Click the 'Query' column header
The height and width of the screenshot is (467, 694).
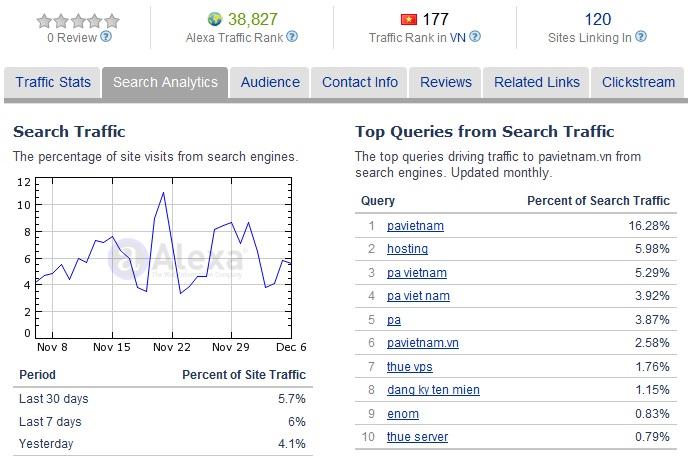(x=378, y=201)
